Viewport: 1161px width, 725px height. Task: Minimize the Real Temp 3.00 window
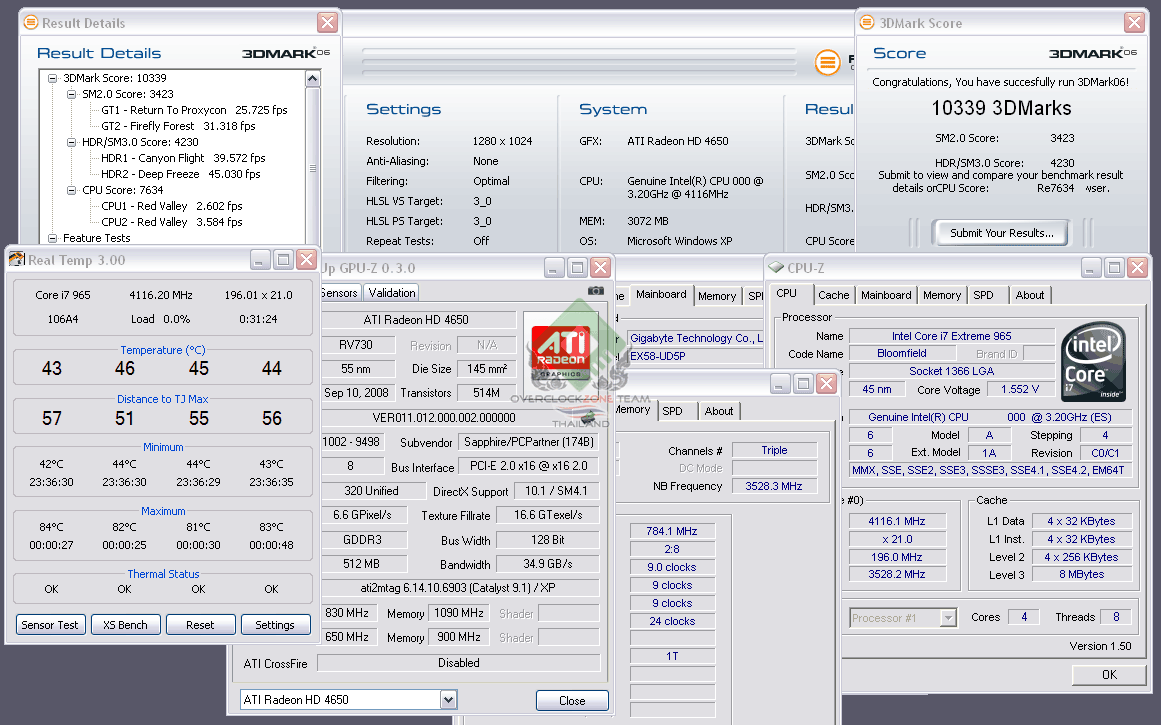(x=260, y=259)
